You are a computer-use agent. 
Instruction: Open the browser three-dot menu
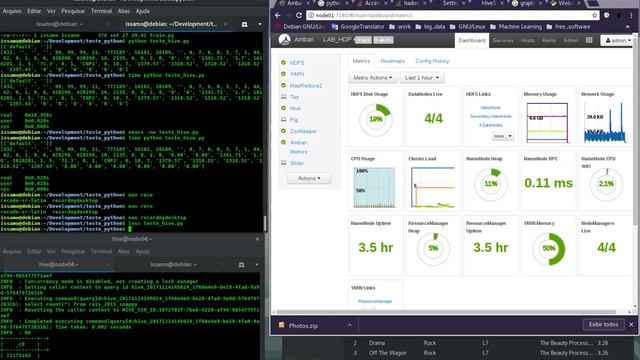tap(631, 16)
